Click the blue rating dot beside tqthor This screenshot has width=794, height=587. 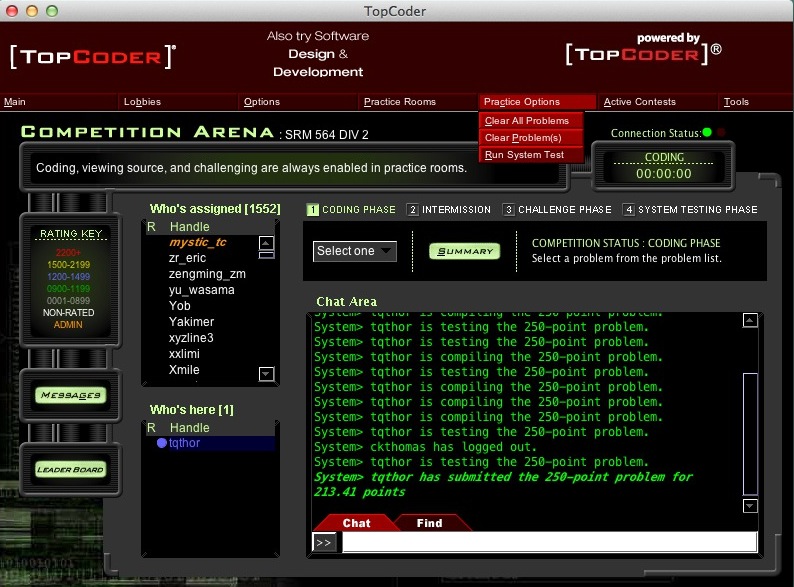tap(161, 443)
